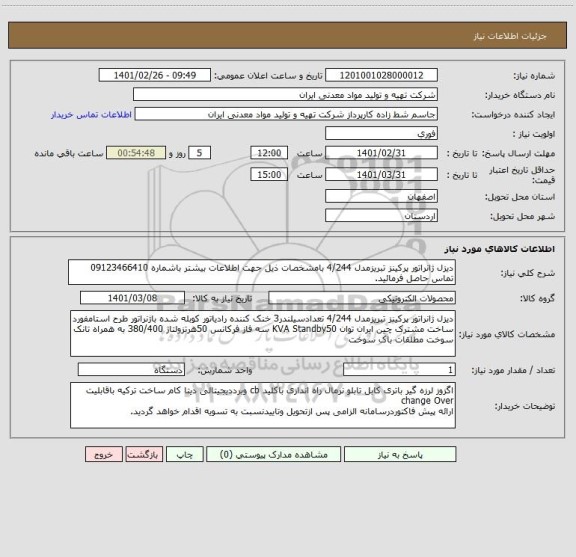
Task: Click the label 'گروه کالا:'
Action: pos(537,298)
